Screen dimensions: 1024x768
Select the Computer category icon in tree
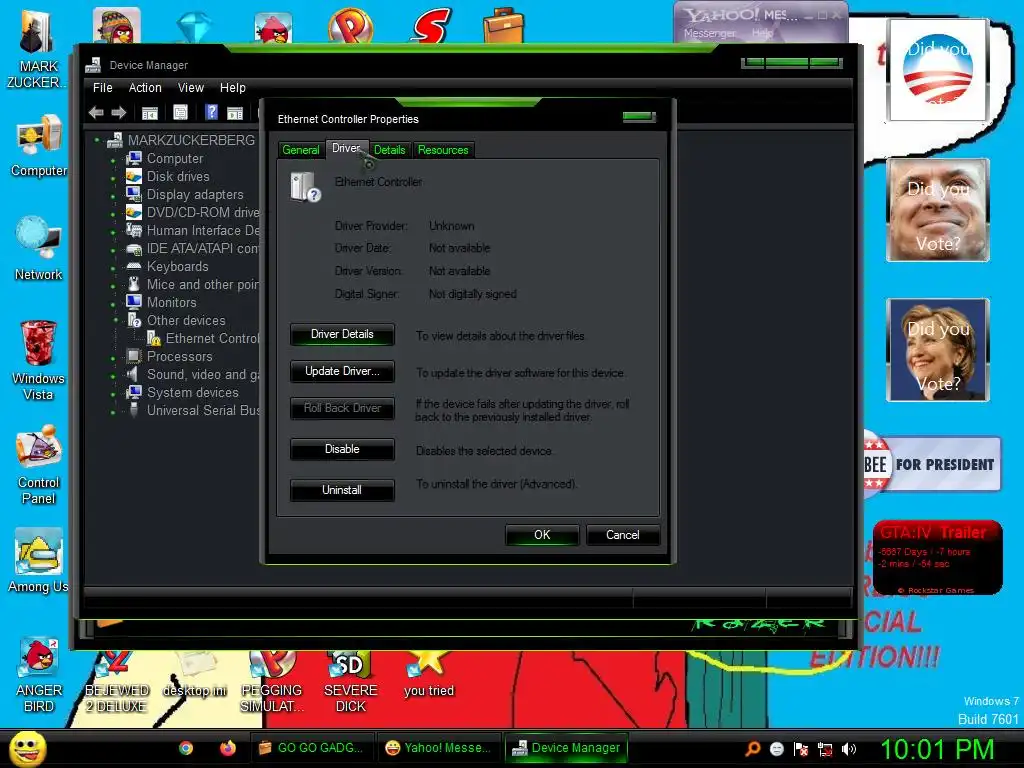coord(134,158)
